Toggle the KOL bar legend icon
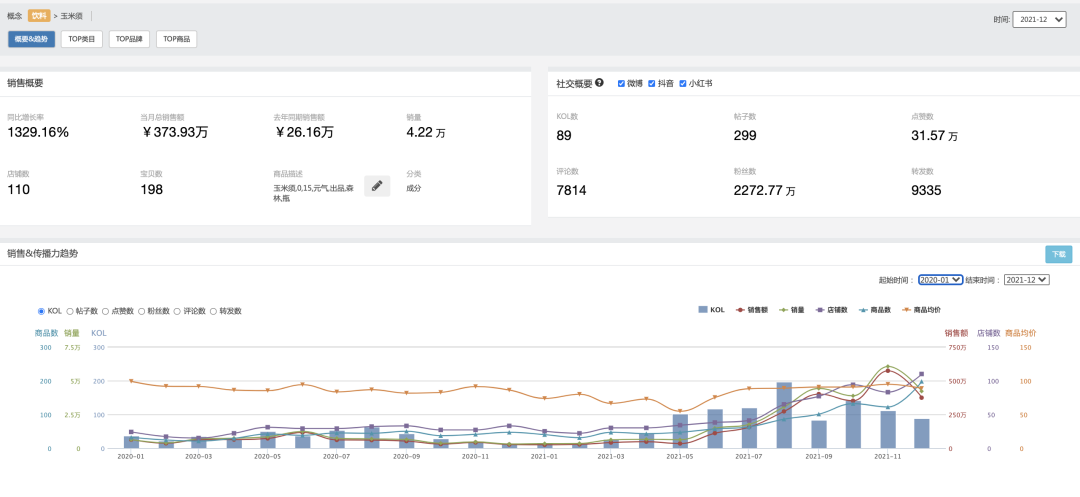The width and height of the screenshot is (1080, 497). click(703, 310)
